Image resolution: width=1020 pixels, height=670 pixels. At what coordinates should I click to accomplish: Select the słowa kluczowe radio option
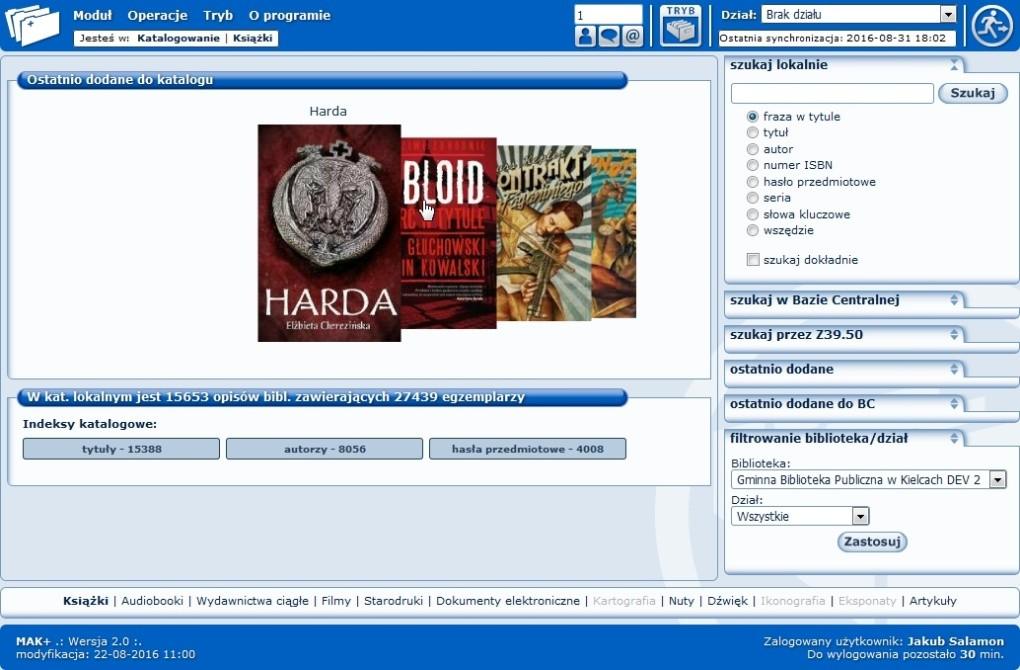753,214
